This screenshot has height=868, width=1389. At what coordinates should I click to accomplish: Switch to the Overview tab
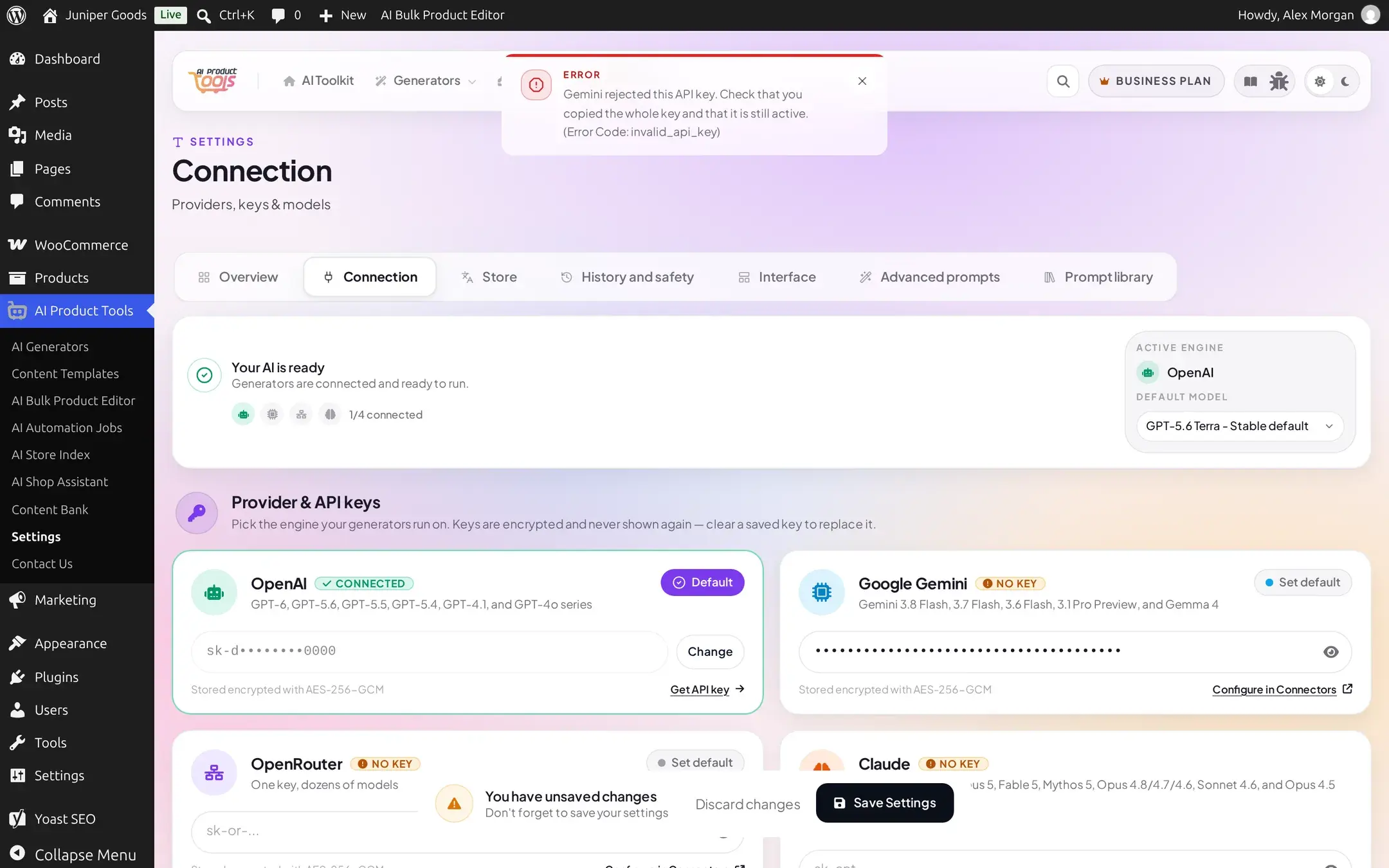(239, 277)
